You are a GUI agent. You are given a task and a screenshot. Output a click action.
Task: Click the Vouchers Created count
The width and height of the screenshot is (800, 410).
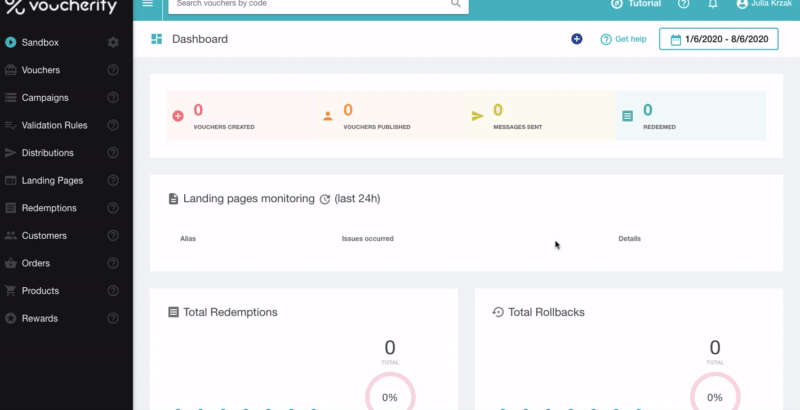point(198,110)
